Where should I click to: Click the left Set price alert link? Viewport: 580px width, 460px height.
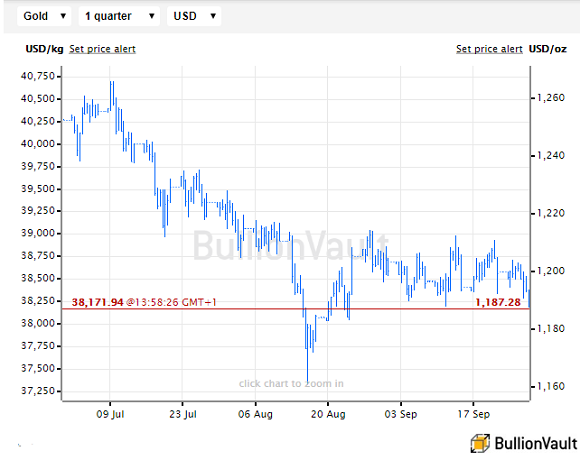point(102,49)
